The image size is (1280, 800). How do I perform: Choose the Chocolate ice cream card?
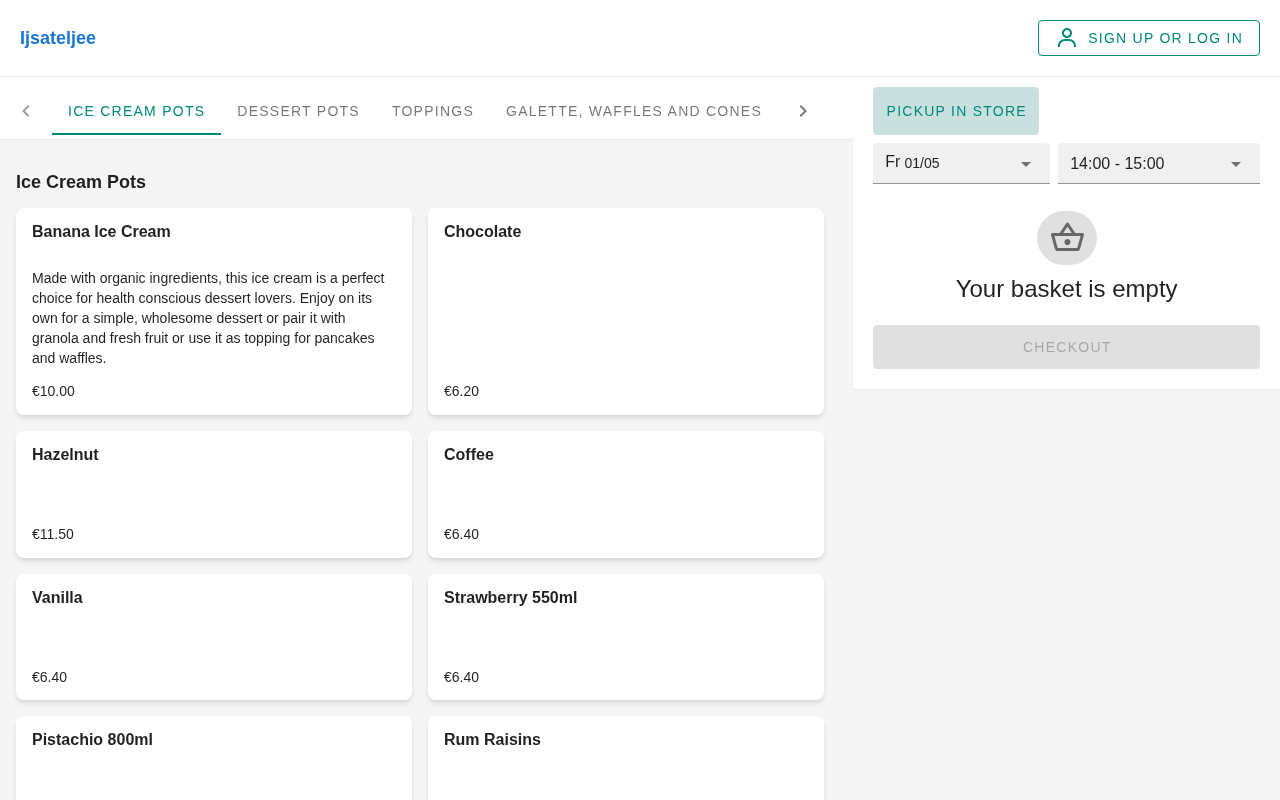tap(626, 311)
